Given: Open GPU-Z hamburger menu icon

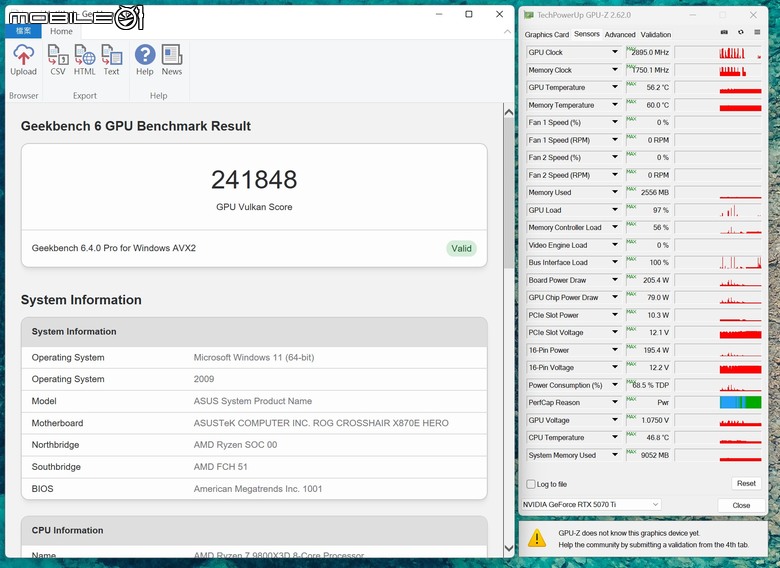Looking at the screenshot, I should coord(757,32).
